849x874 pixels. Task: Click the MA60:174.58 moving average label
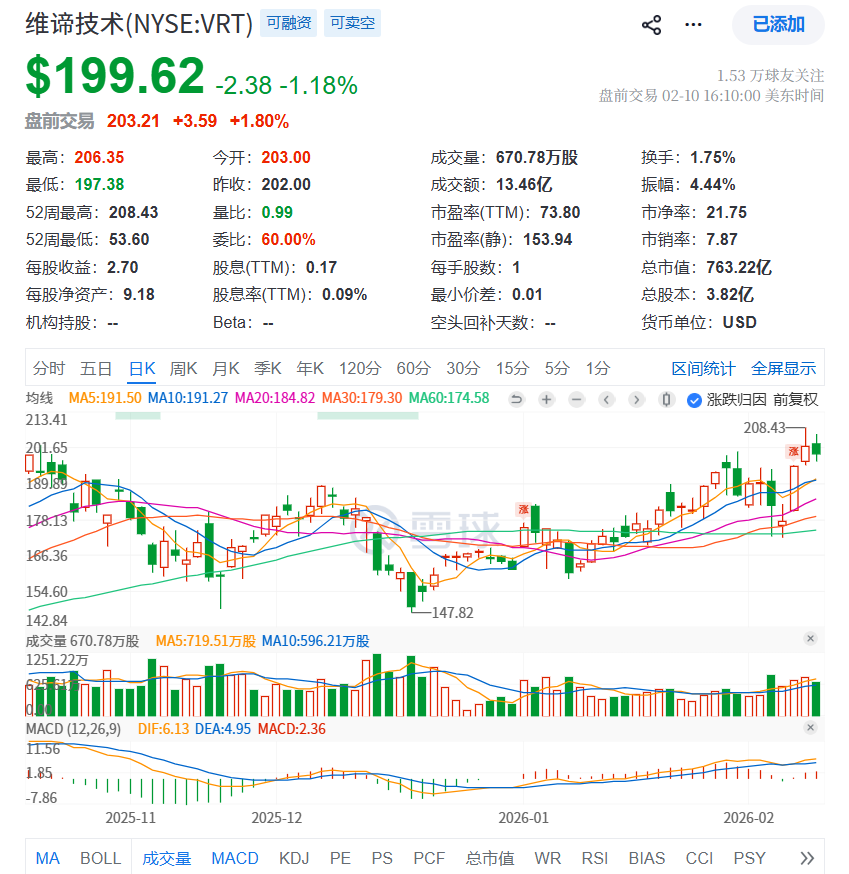pyautogui.click(x=449, y=398)
